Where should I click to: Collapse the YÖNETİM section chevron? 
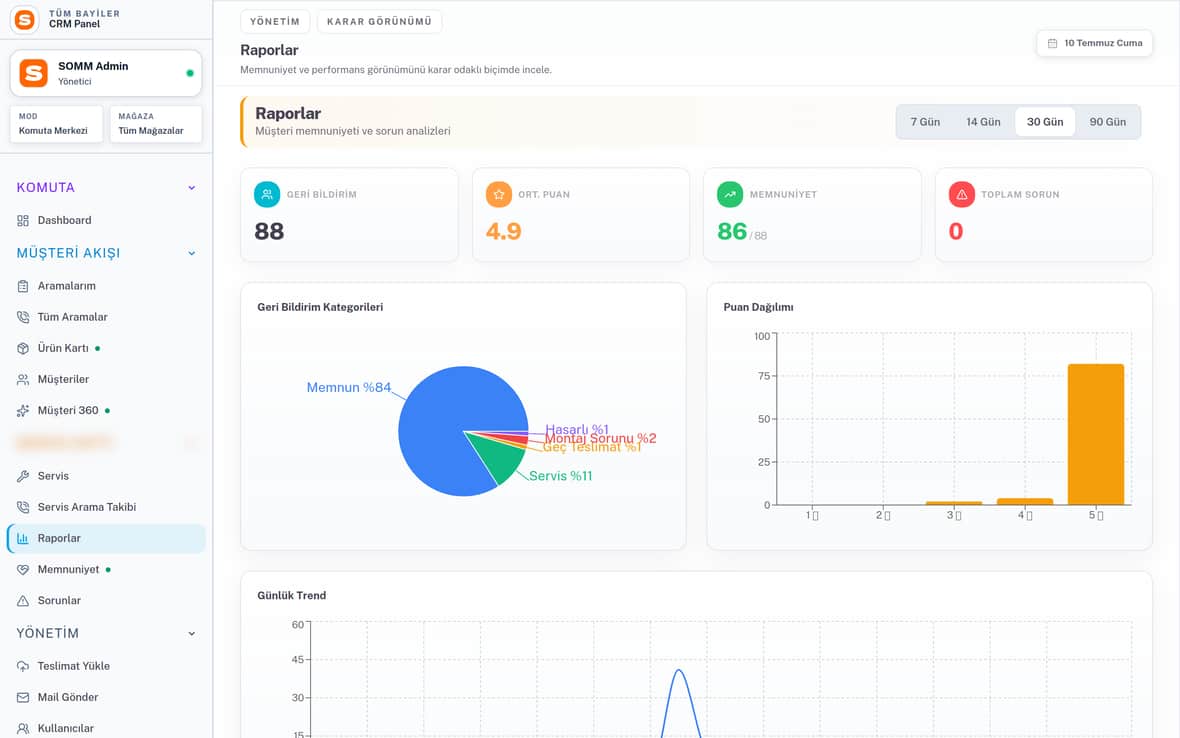[192, 633]
